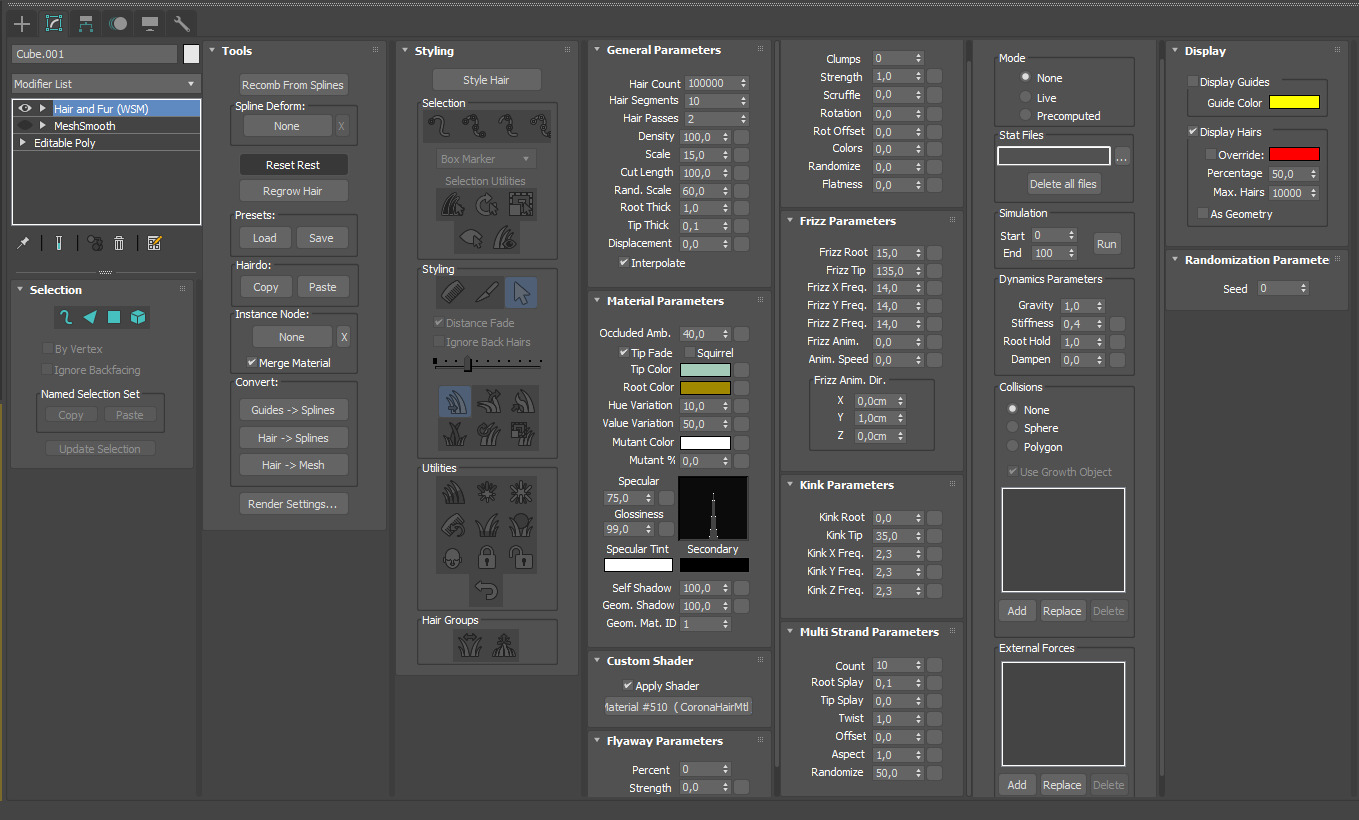The image size is (1359, 820).
Task: Activate the Select arrow styling tool
Action: pos(521,293)
